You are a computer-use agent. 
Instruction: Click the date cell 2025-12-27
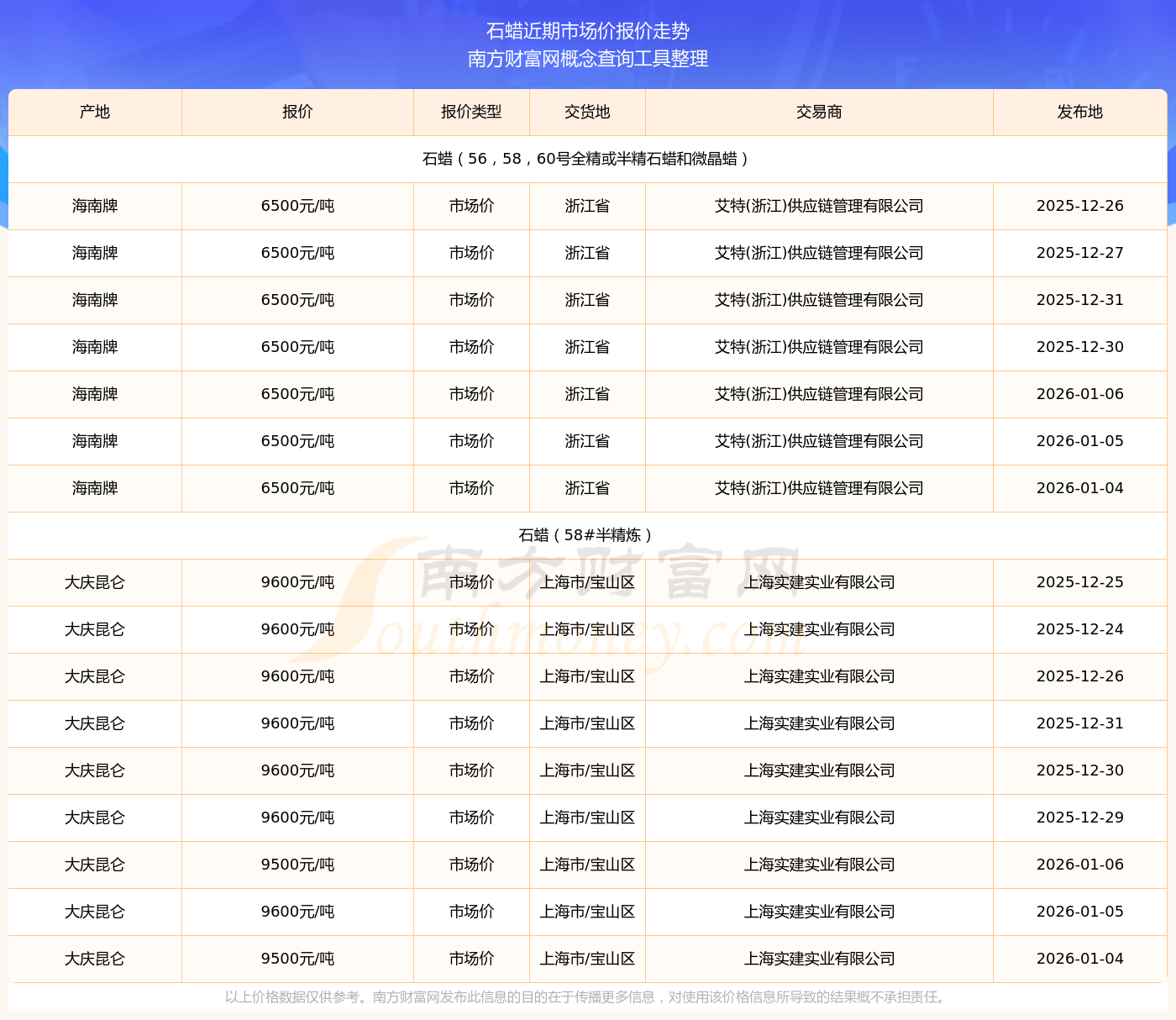1079,253
